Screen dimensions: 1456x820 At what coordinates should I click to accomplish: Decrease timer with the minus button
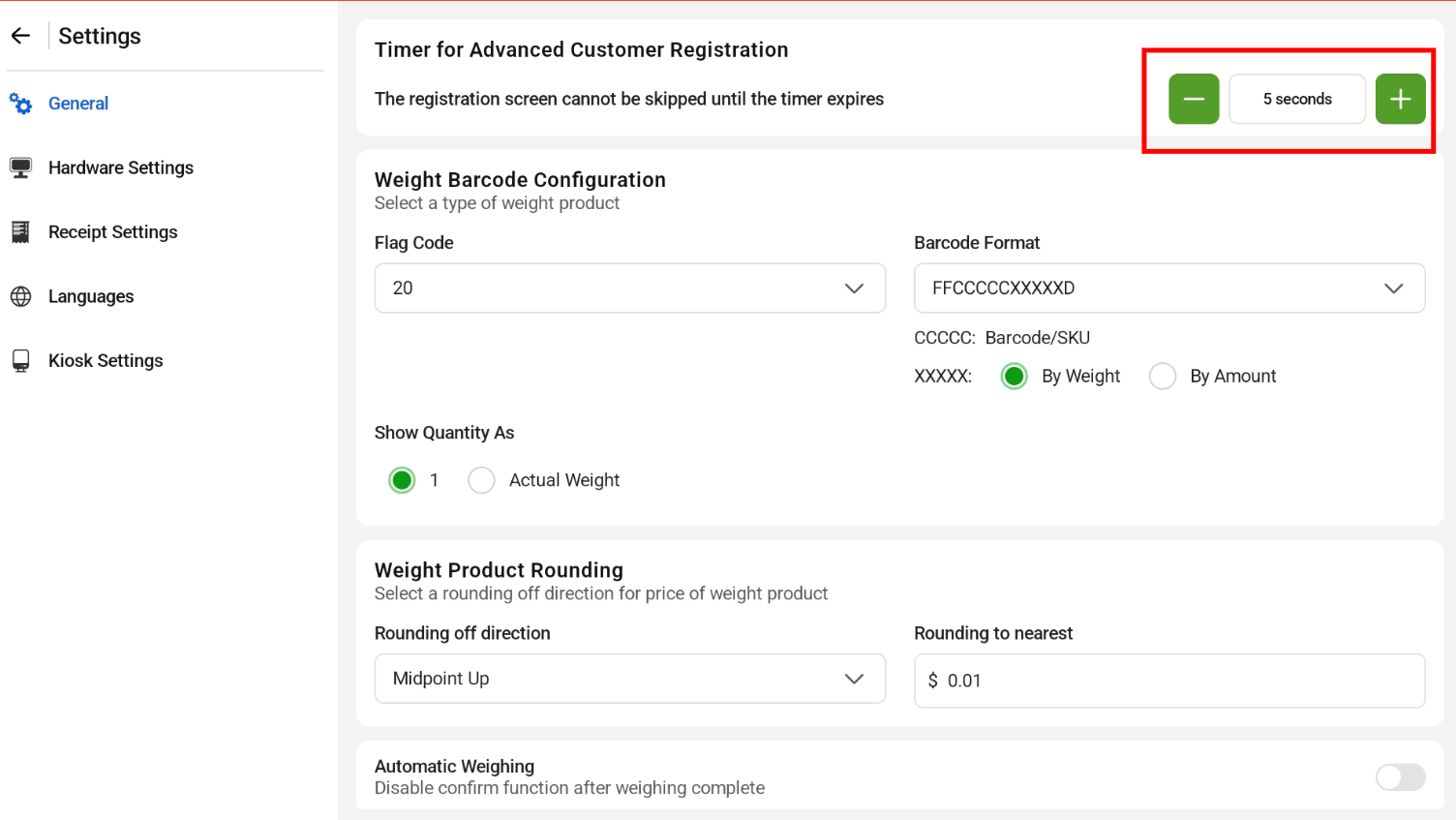point(1194,99)
